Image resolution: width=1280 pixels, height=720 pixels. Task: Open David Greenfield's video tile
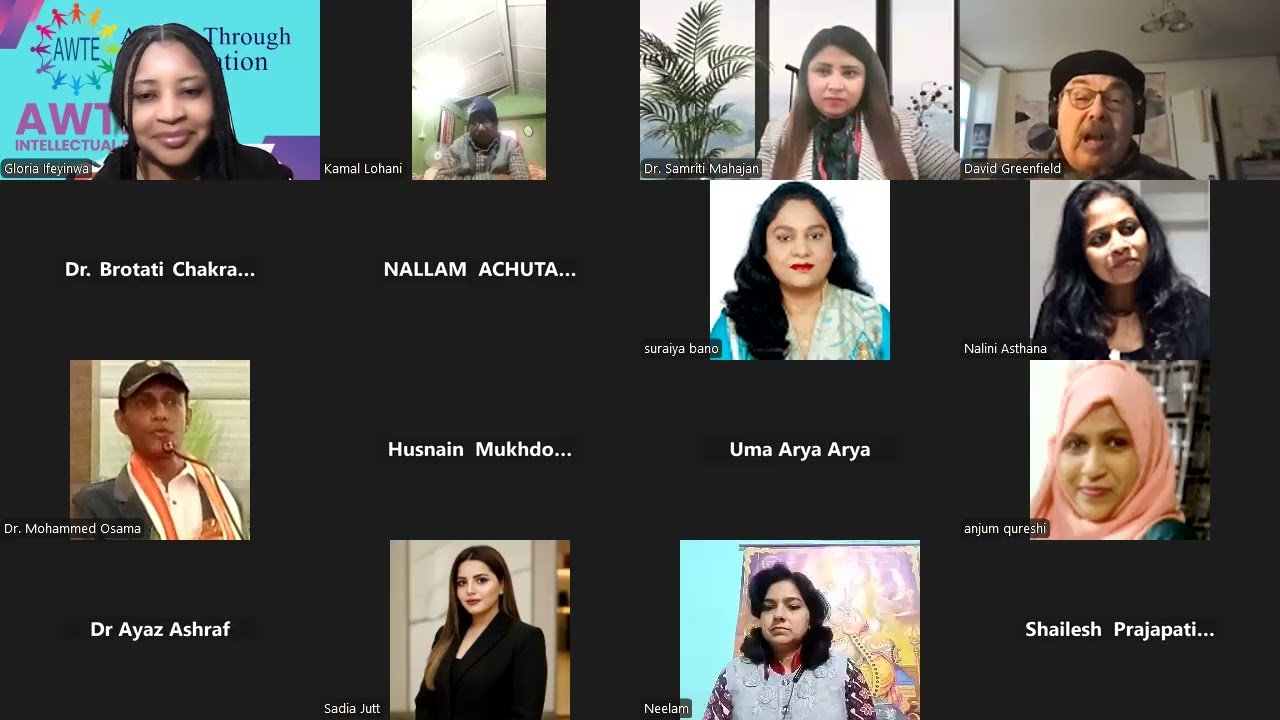(x=1120, y=90)
